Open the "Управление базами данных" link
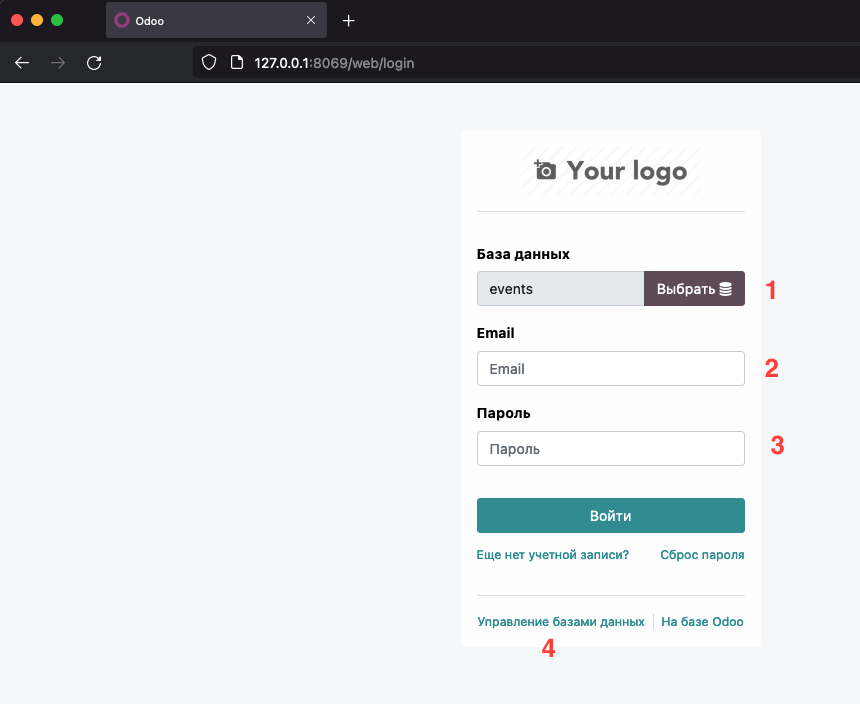Screen dimensions: 860x704 (561, 622)
